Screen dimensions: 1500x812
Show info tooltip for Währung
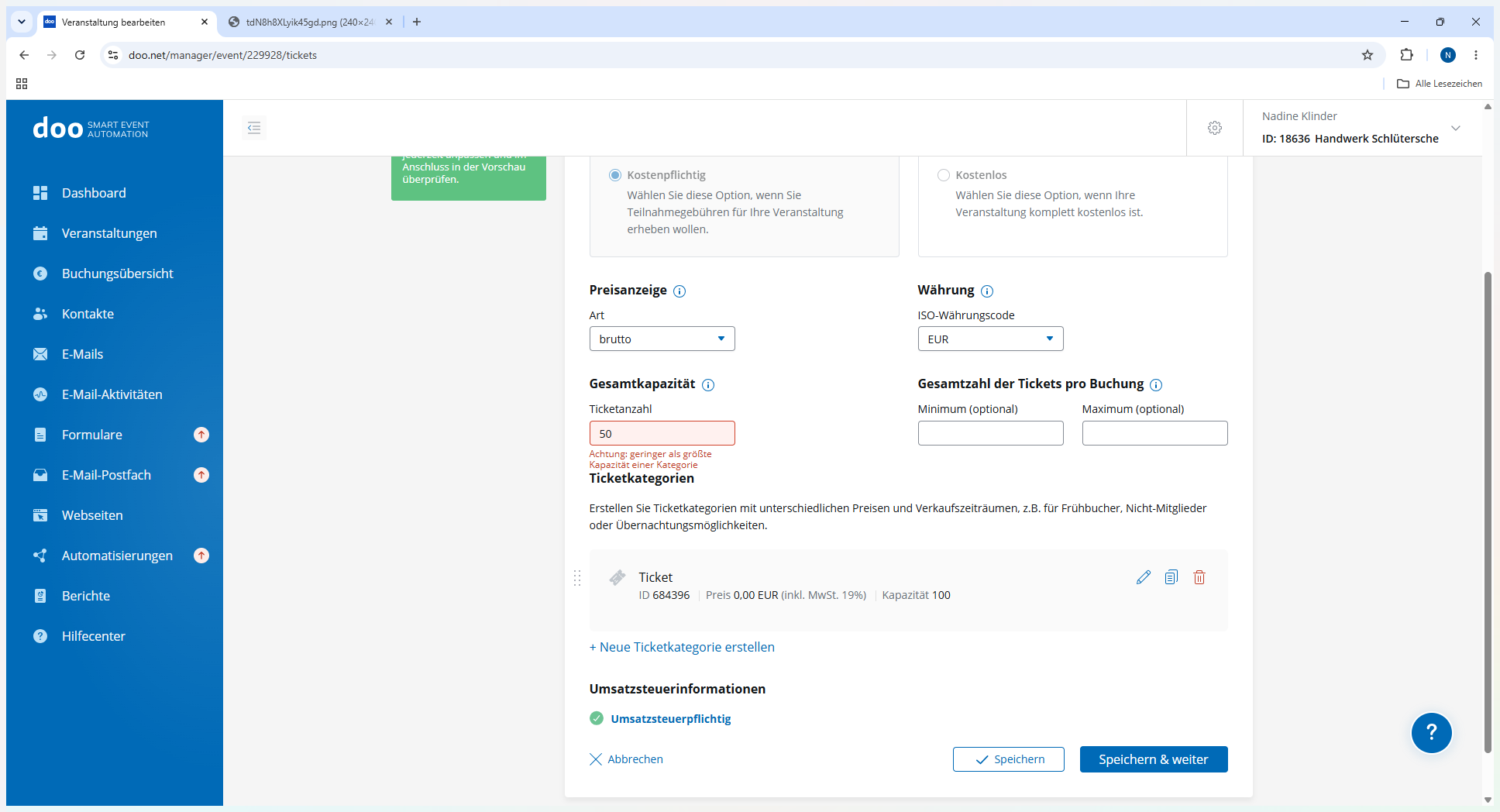click(987, 291)
